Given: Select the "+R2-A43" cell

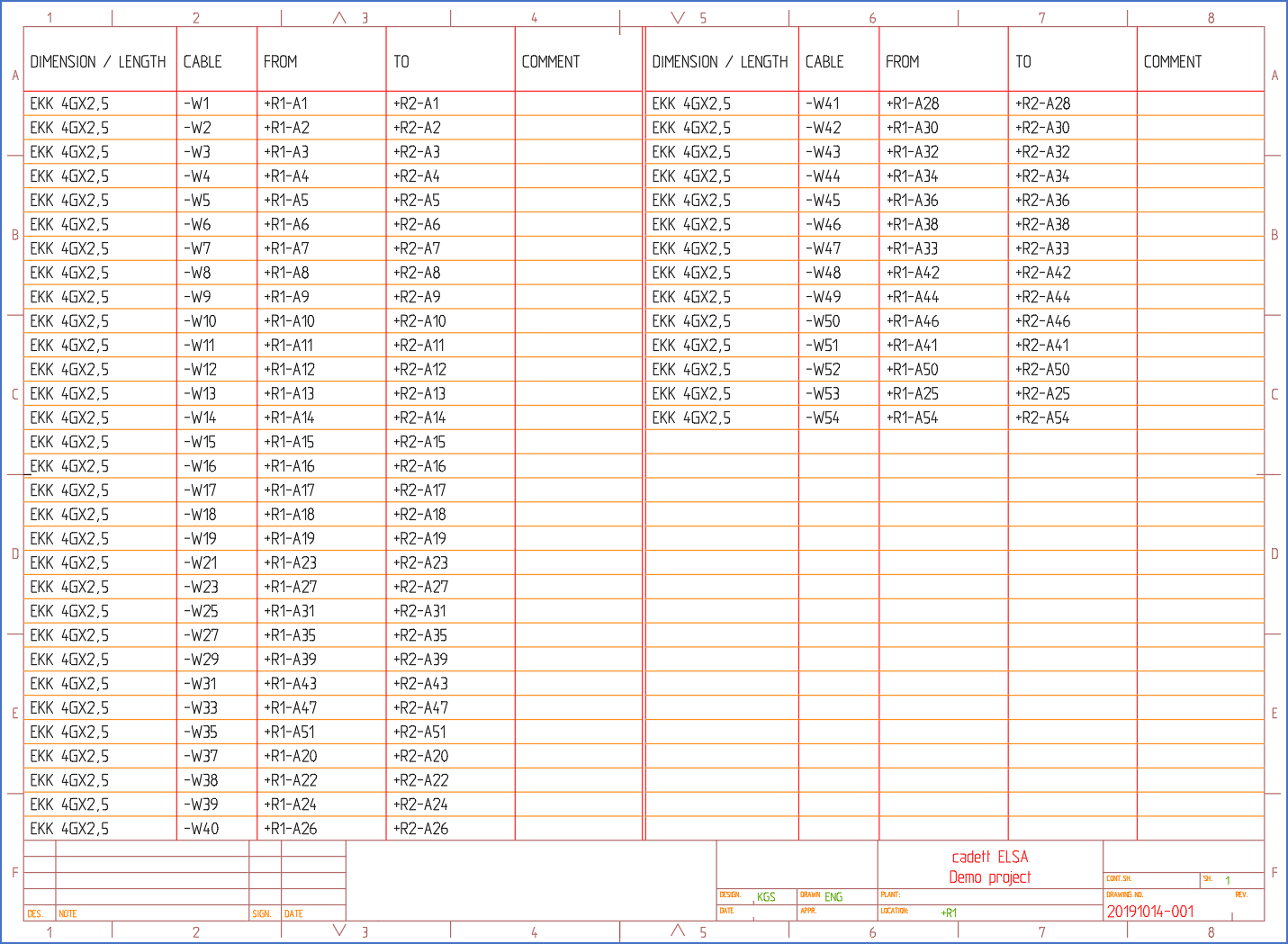Looking at the screenshot, I should click(x=420, y=685).
